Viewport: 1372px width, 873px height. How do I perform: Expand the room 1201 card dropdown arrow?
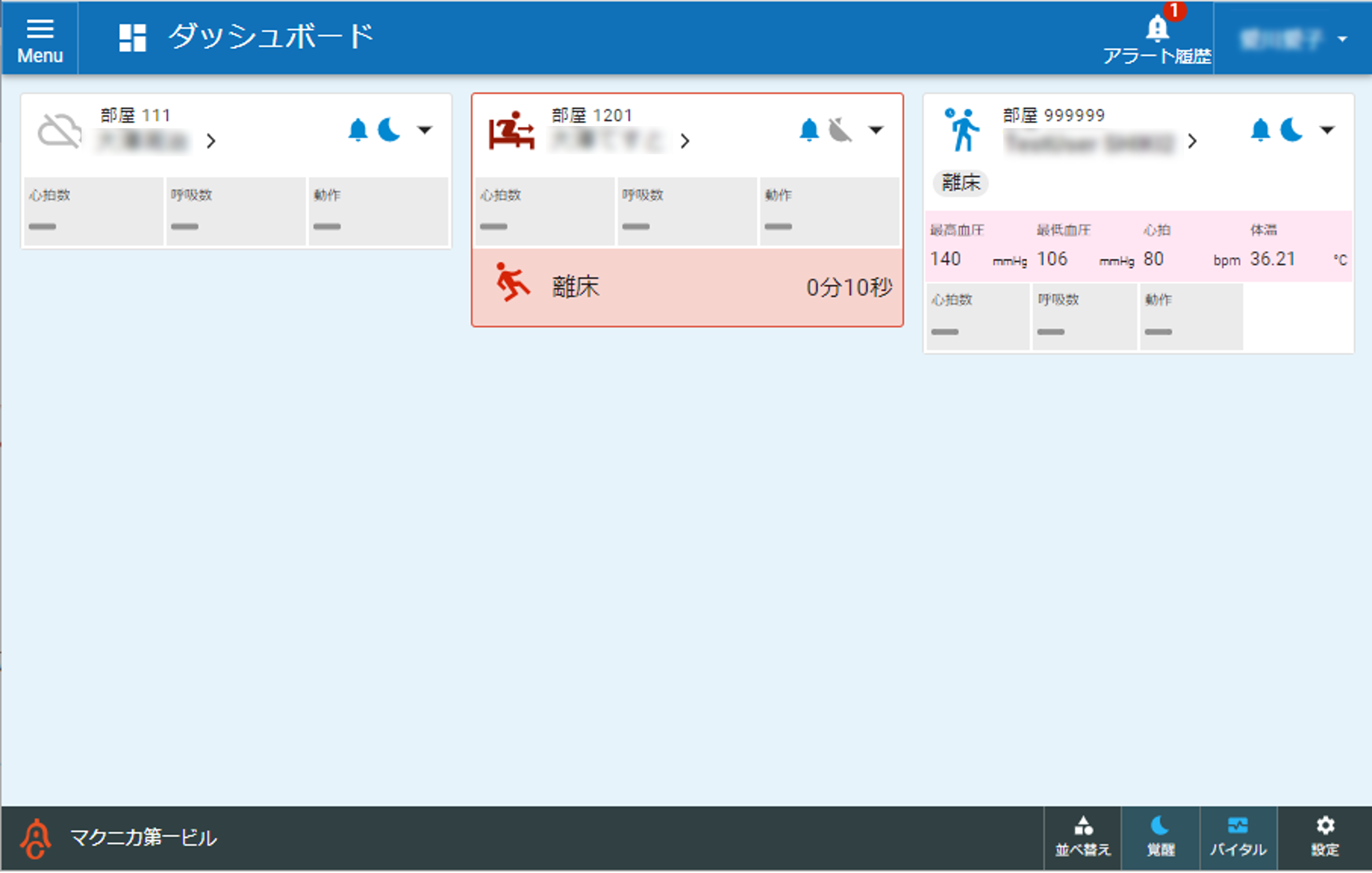click(x=876, y=130)
